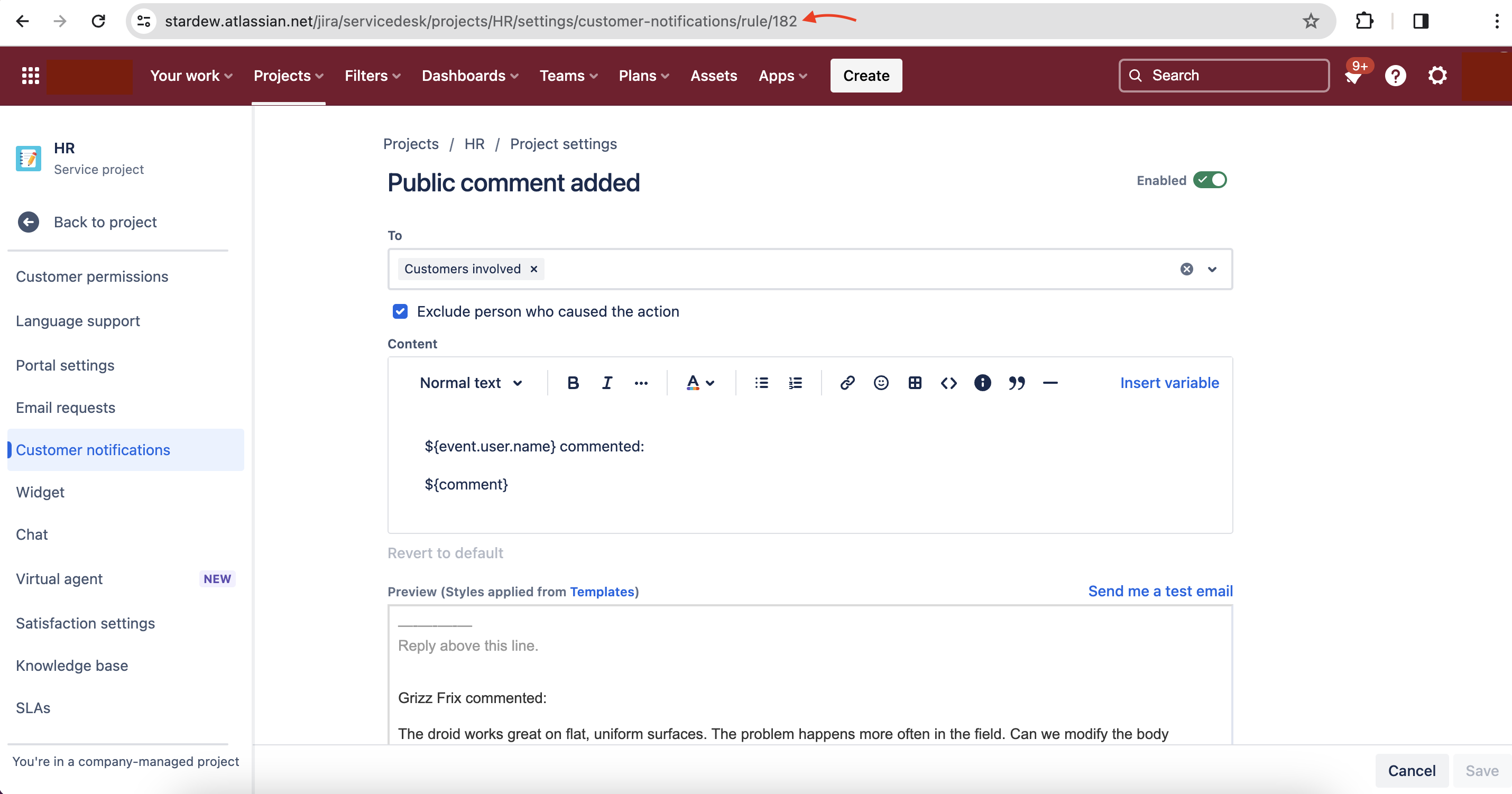Open more formatting options ellipsis
The image size is (1512, 794).
click(641, 383)
